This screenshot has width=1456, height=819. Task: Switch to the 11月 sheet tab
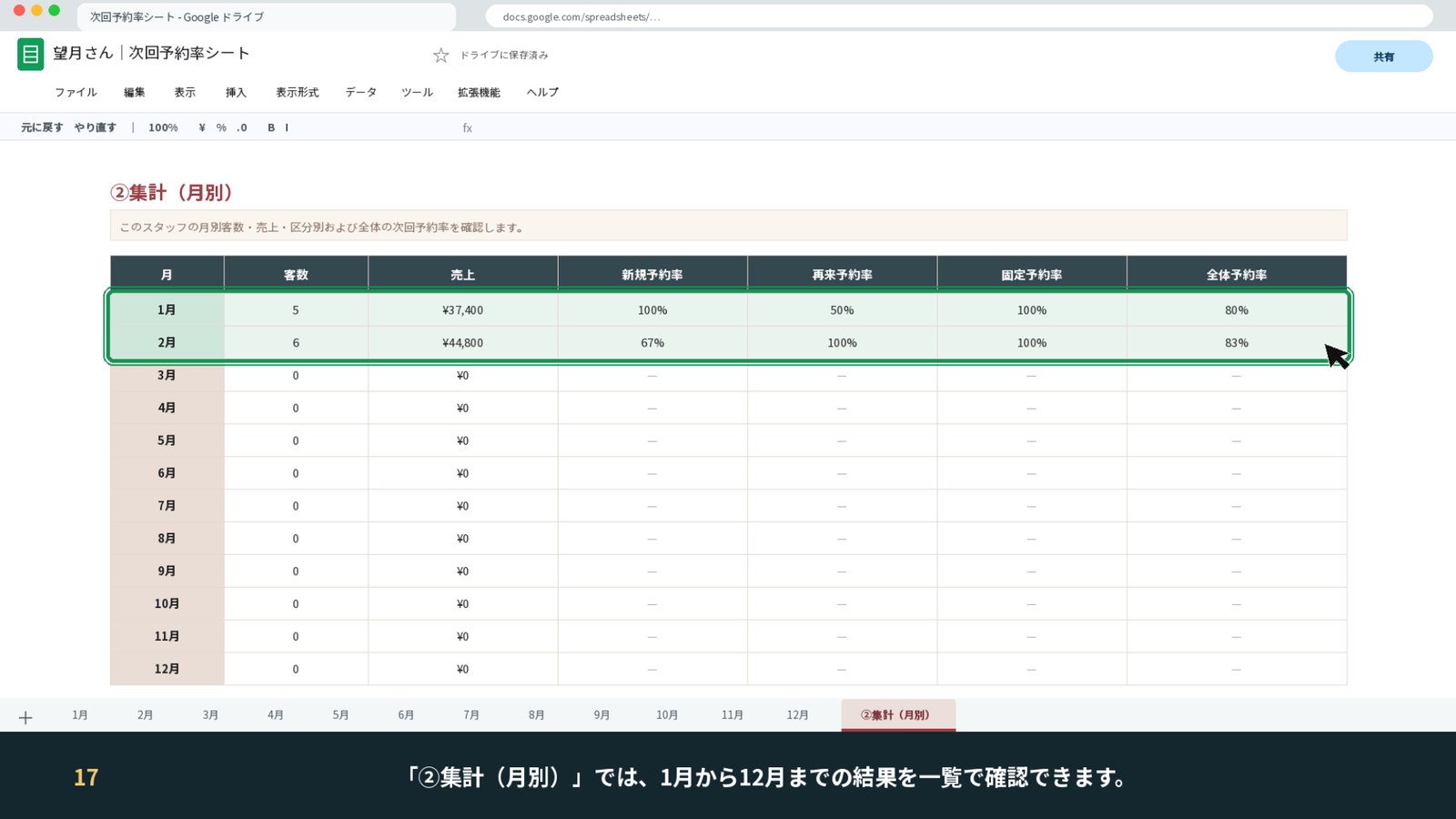click(x=733, y=715)
